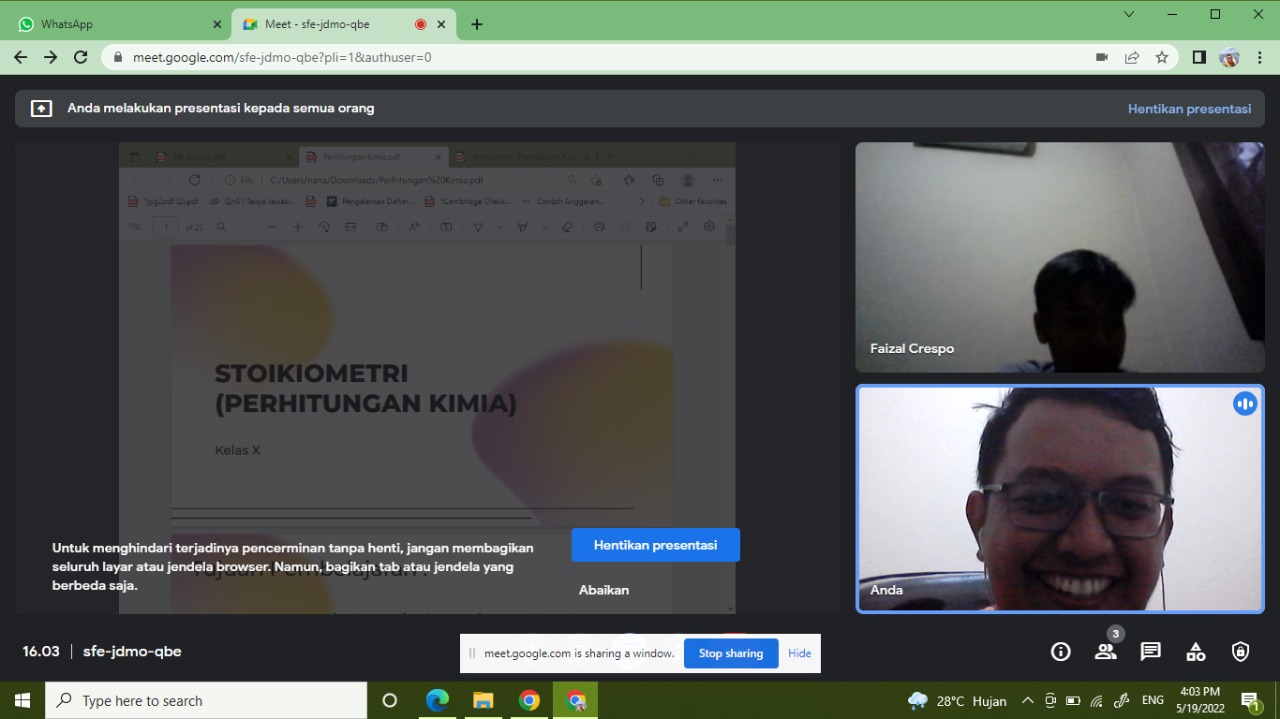The width and height of the screenshot is (1280, 719).
Task: Toggle the browser side panel
Action: point(1199,57)
